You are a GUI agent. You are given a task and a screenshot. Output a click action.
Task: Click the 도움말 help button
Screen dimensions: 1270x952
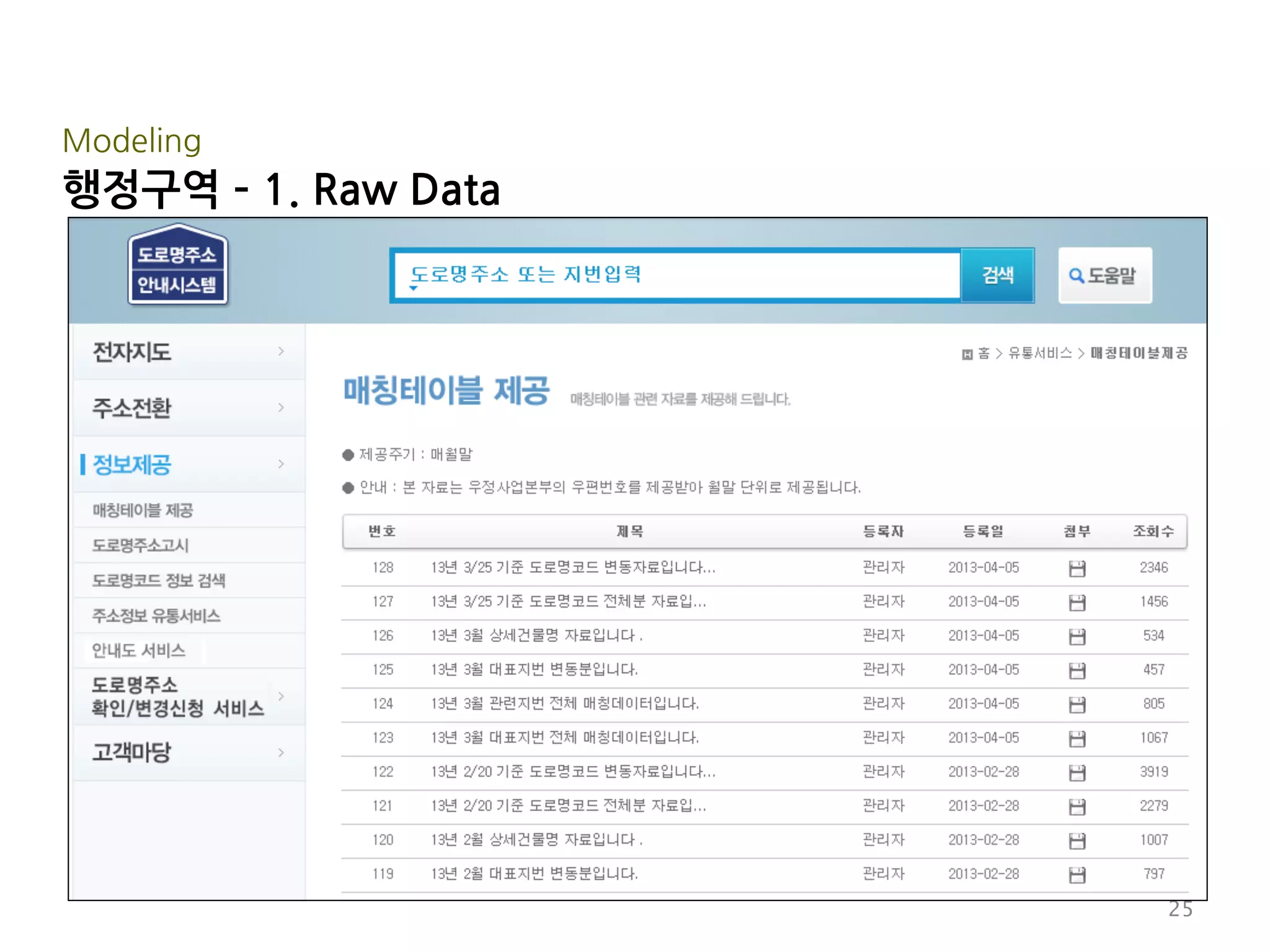pyautogui.click(x=1105, y=275)
